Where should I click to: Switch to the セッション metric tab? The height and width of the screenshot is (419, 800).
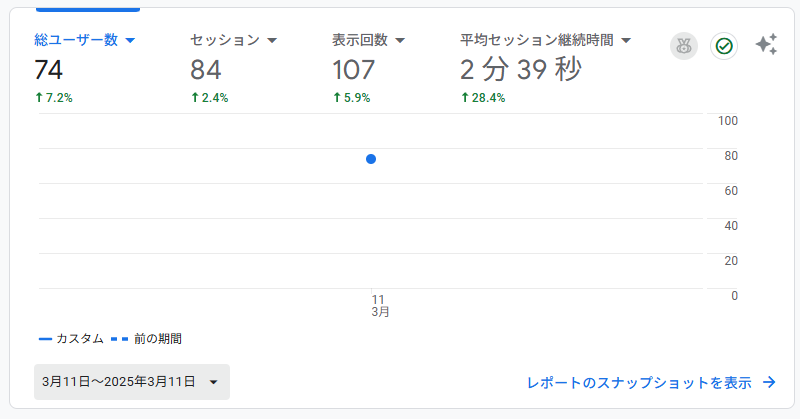click(x=225, y=40)
